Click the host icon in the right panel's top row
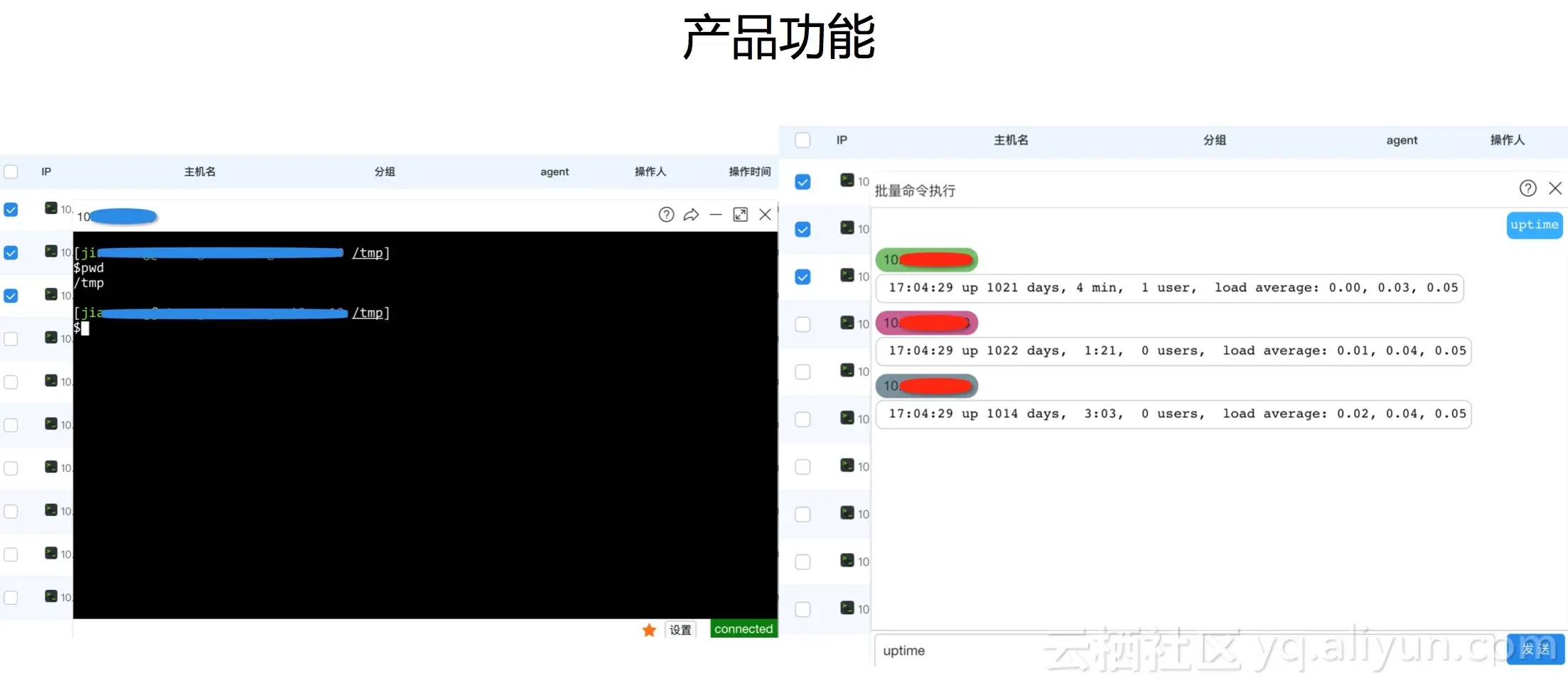 pos(847,181)
